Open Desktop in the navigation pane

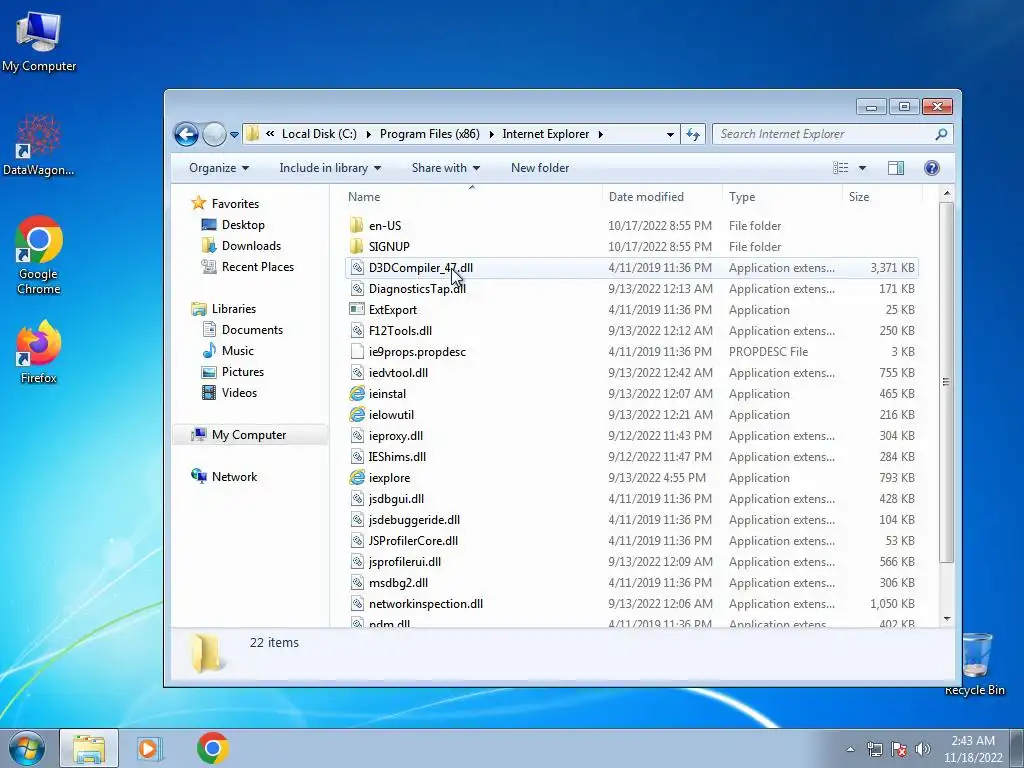click(x=243, y=225)
